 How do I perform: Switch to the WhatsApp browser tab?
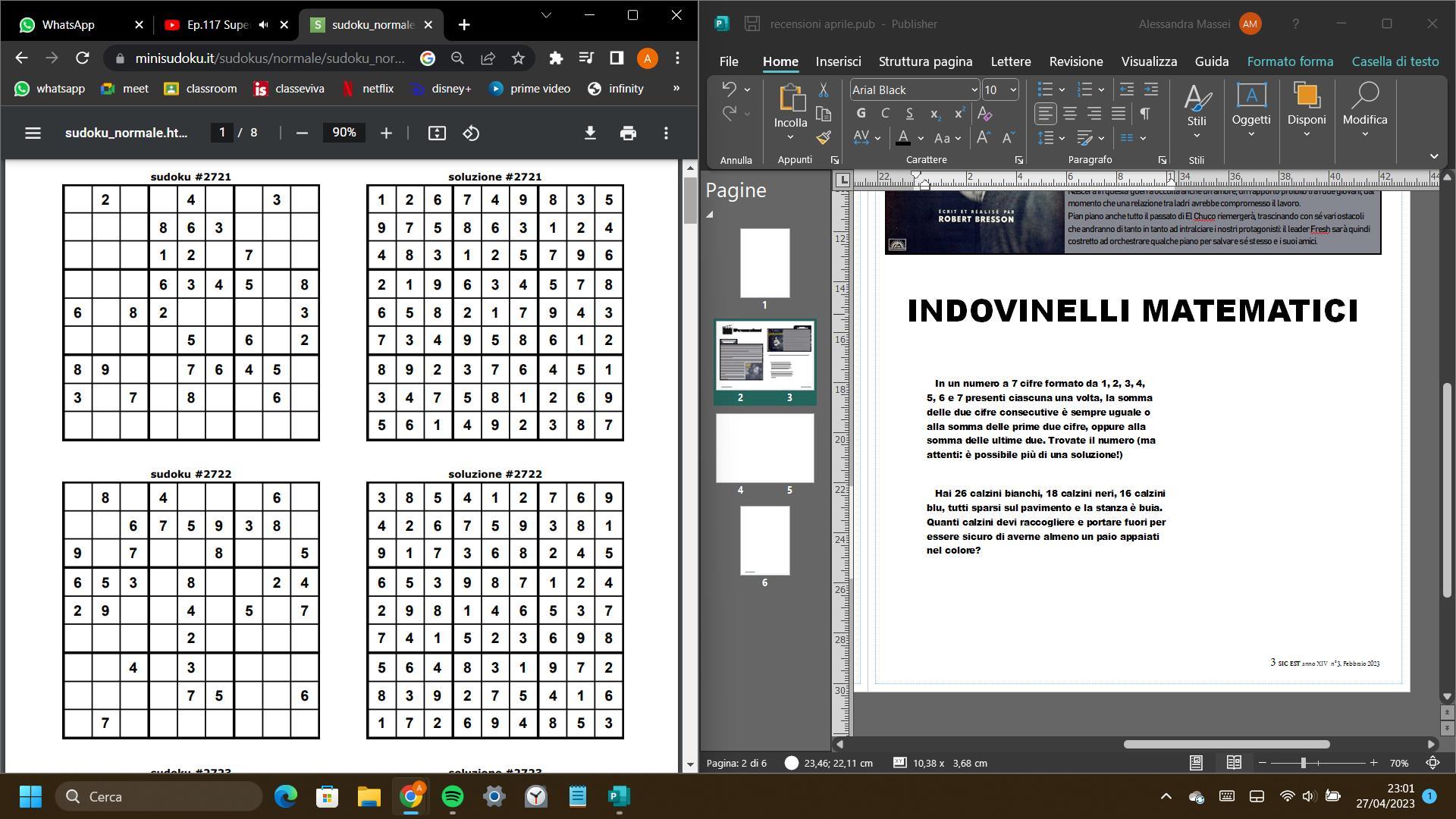pyautogui.click(x=68, y=25)
